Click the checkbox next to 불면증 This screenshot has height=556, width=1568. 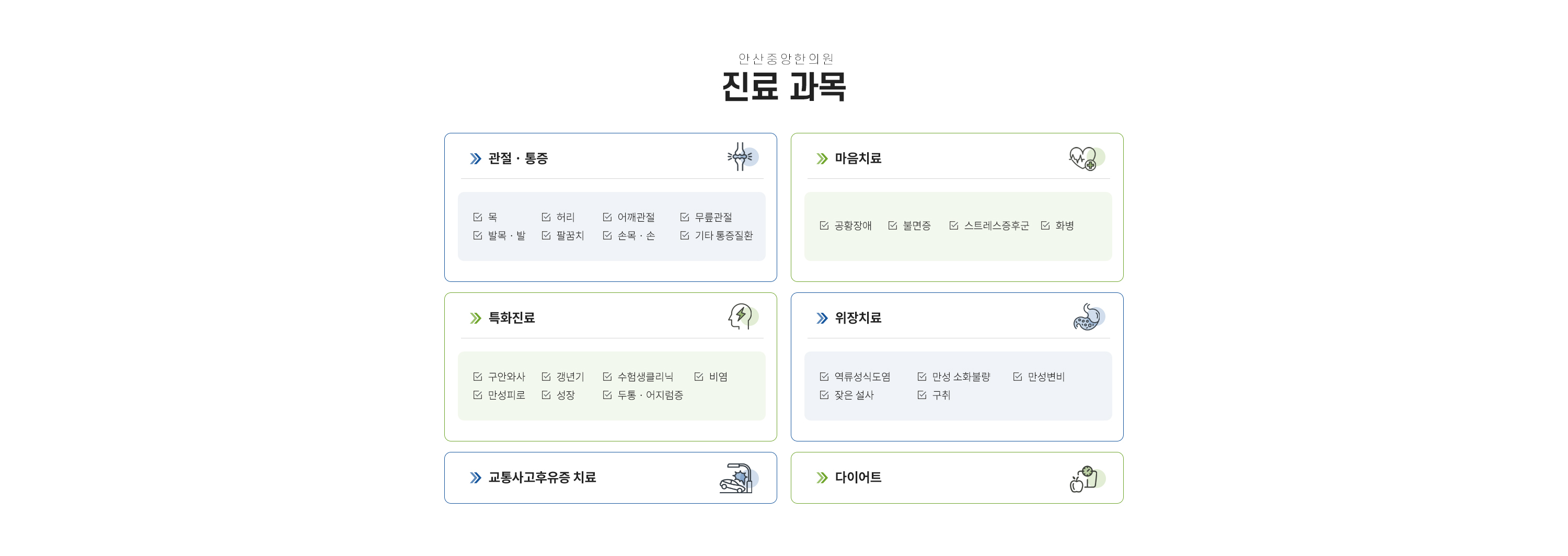(x=892, y=226)
